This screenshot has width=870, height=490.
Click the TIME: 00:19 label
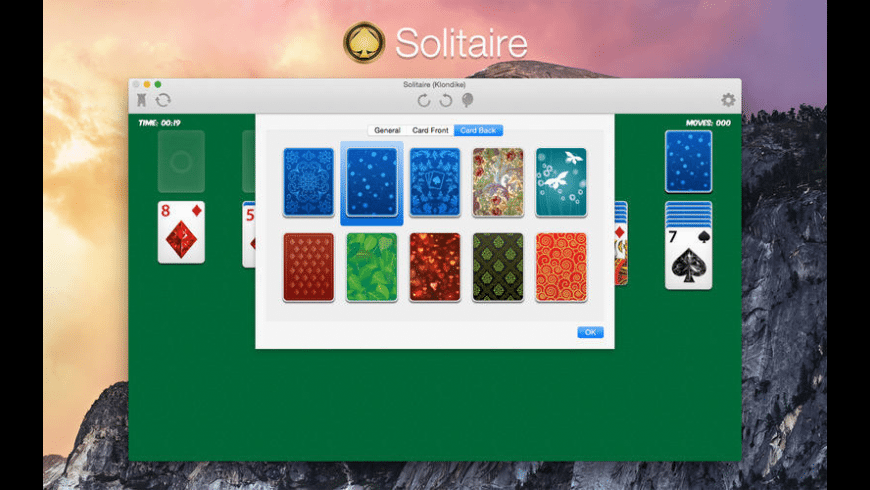coord(159,123)
